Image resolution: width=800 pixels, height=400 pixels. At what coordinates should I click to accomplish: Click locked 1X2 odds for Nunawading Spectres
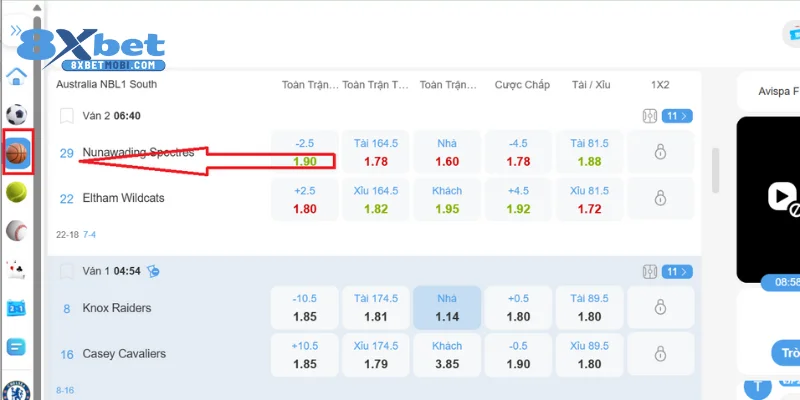point(660,152)
